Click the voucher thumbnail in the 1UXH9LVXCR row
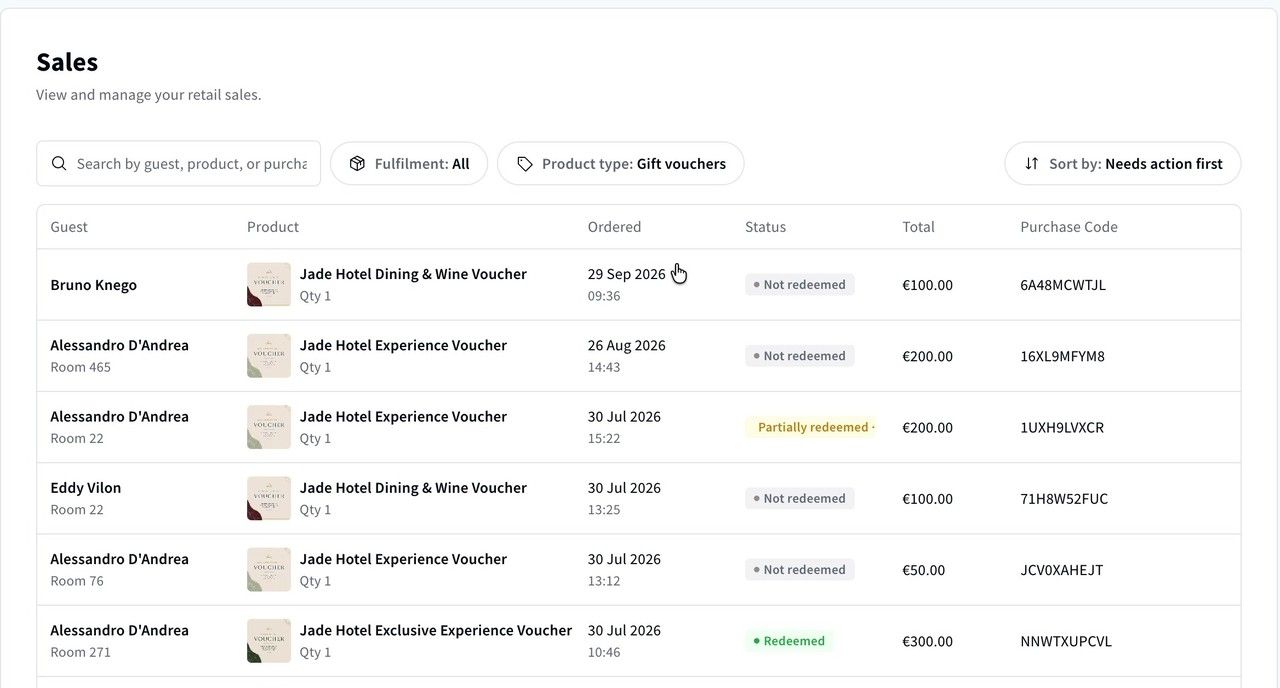The width and height of the screenshot is (1280, 688). [x=269, y=427]
